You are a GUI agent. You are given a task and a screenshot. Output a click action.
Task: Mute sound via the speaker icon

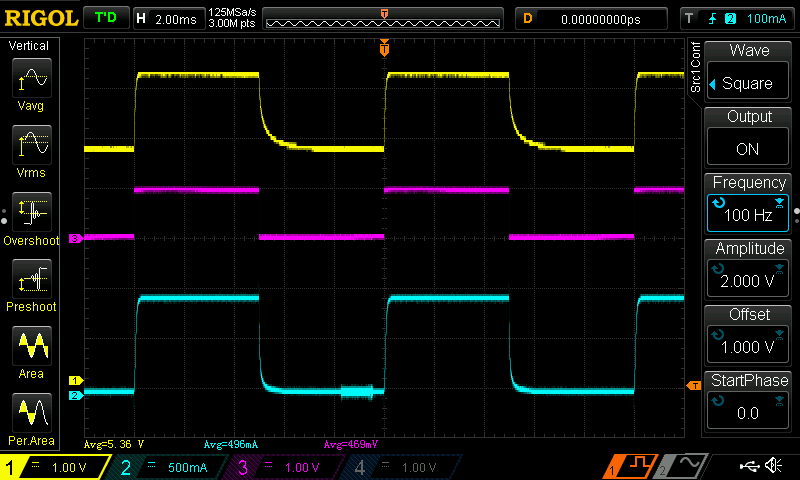pos(773,466)
